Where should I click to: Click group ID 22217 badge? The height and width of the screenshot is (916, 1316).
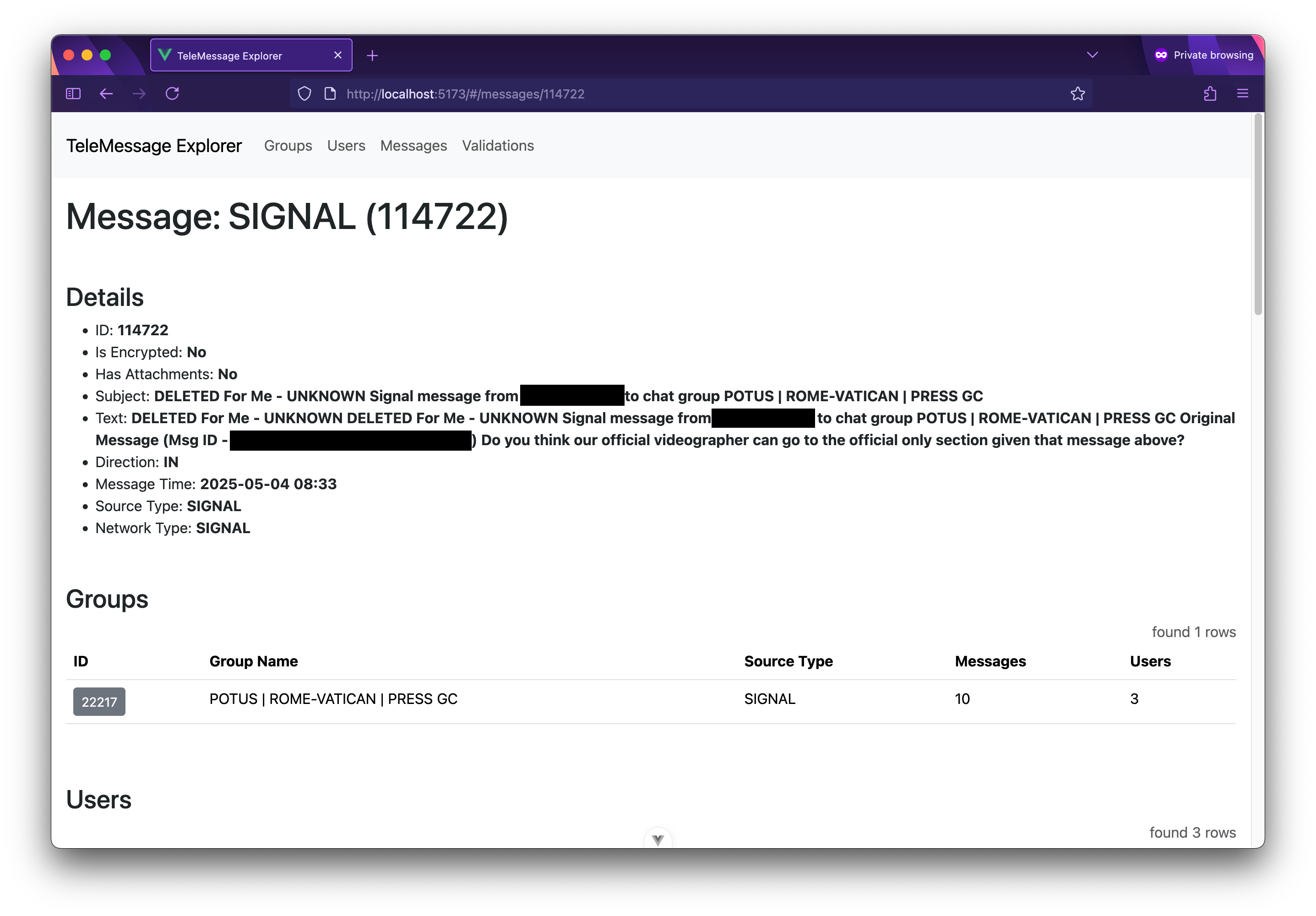[x=99, y=702]
